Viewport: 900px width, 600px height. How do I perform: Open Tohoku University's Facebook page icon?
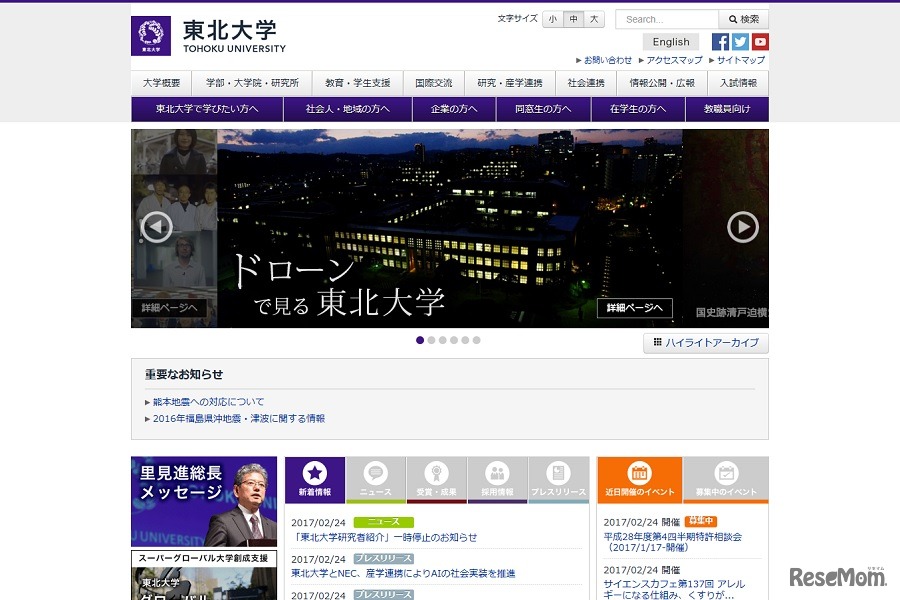tap(720, 41)
